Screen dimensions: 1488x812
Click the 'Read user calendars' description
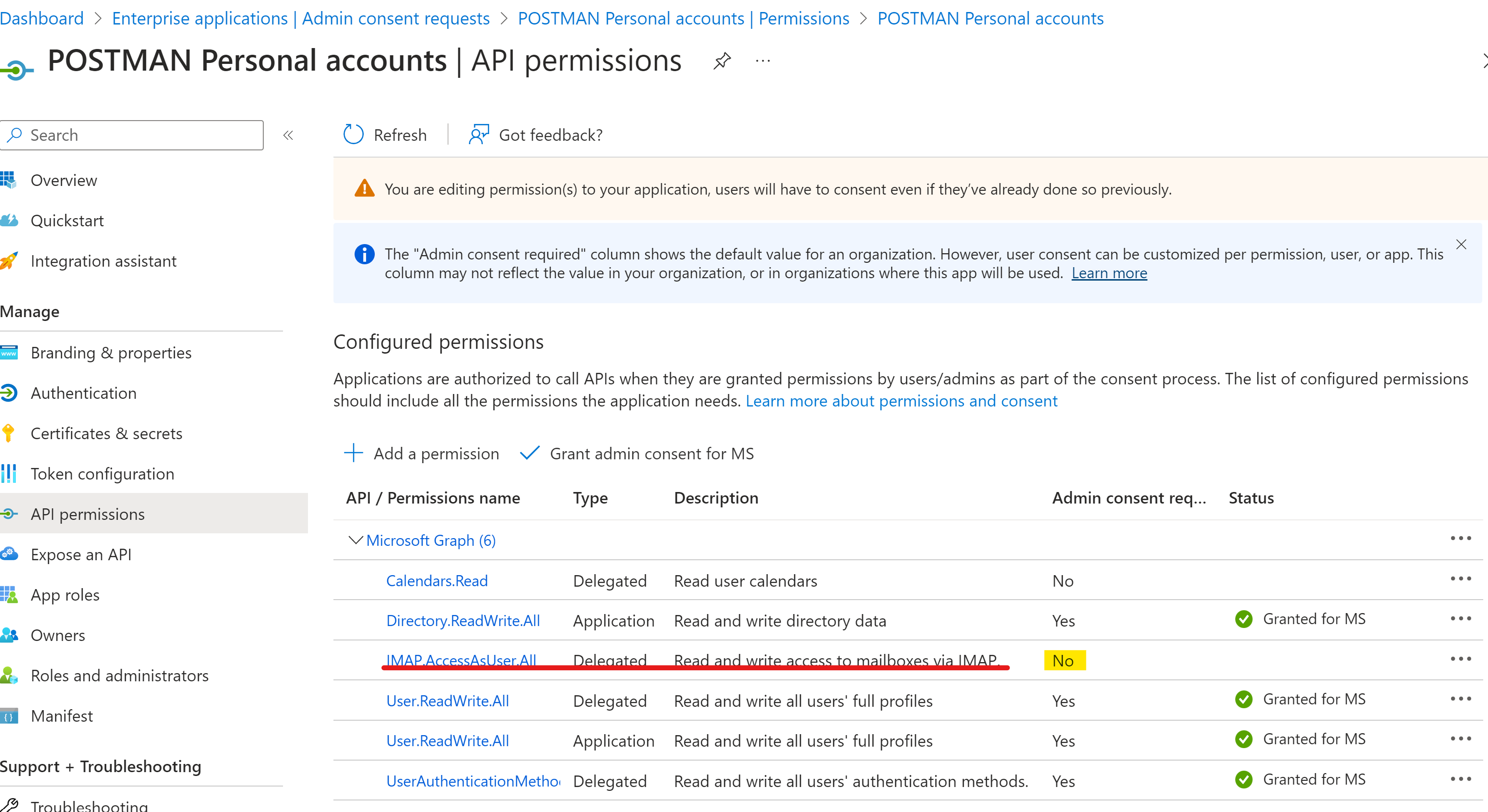745,581
